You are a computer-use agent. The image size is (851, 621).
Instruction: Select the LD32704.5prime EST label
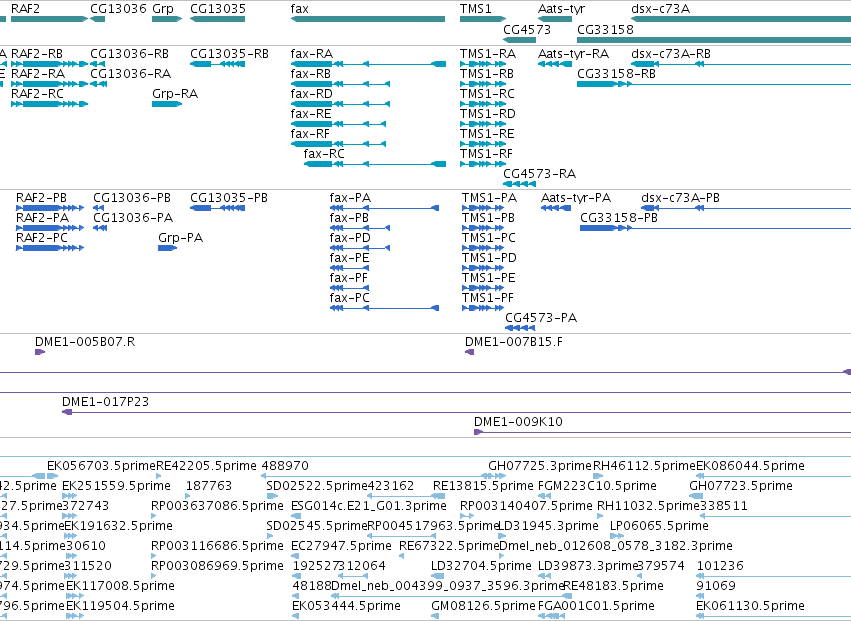tap(481, 566)
